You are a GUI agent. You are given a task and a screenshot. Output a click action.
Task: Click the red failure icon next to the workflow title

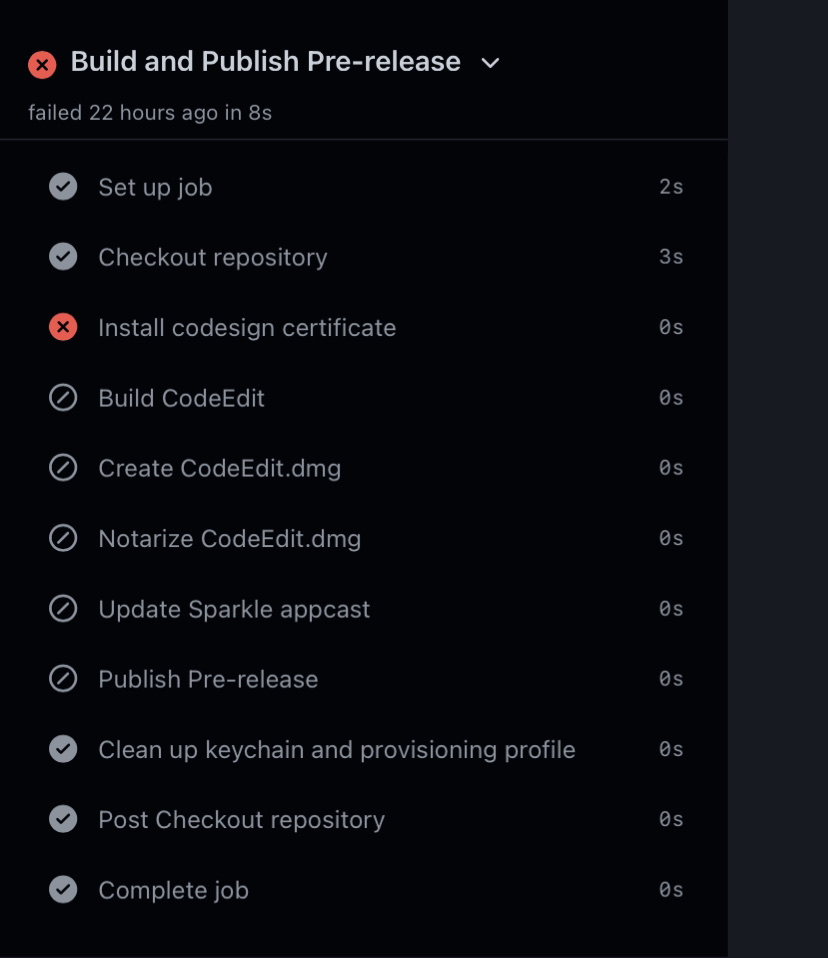coord(41,64)
